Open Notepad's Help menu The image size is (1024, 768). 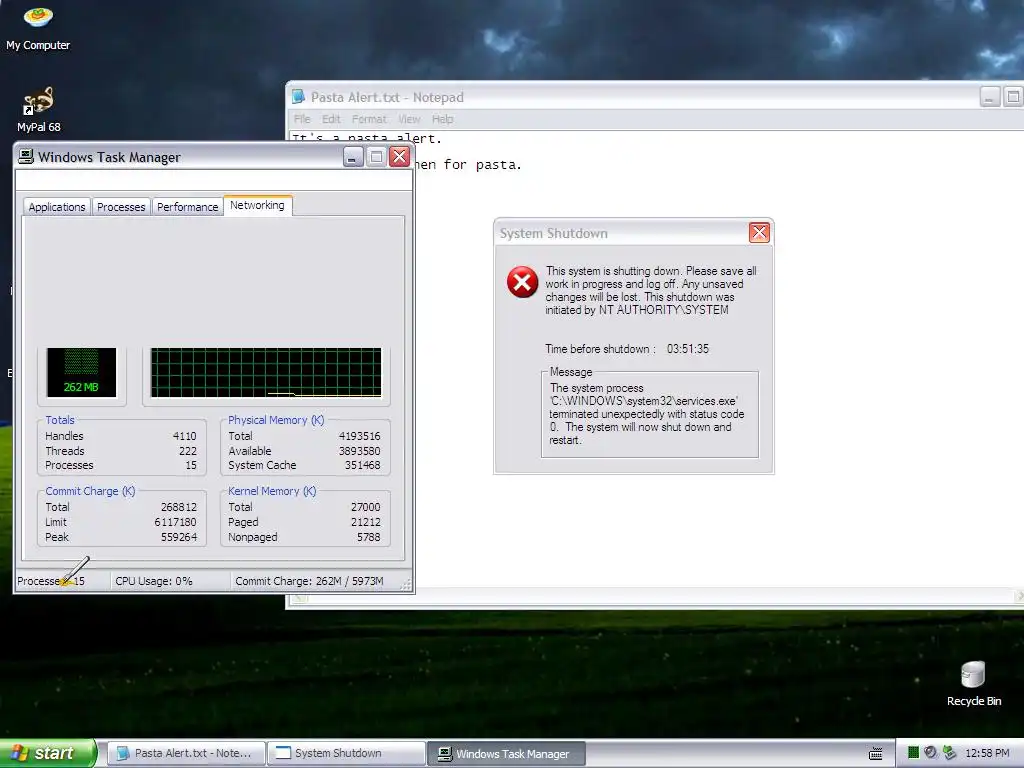[442, 119]
